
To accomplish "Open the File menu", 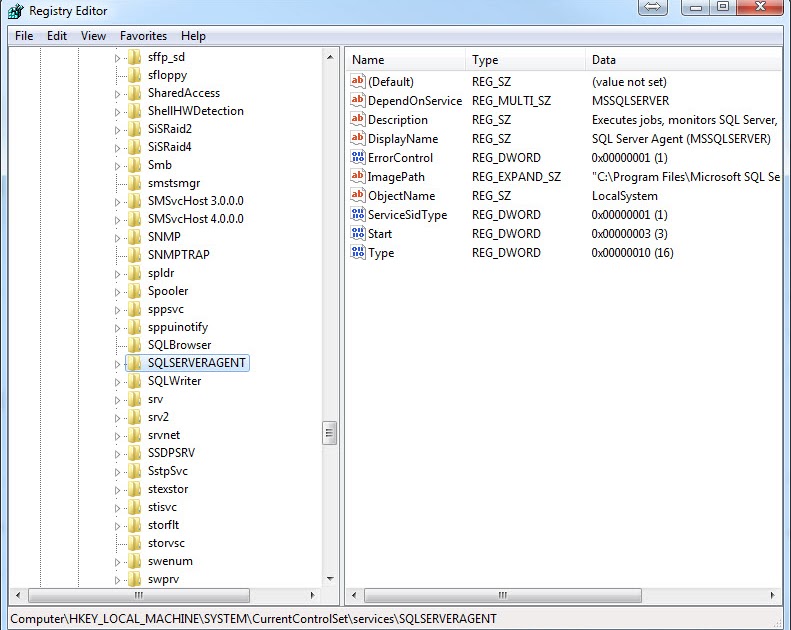I will click(x=24, y=36).
